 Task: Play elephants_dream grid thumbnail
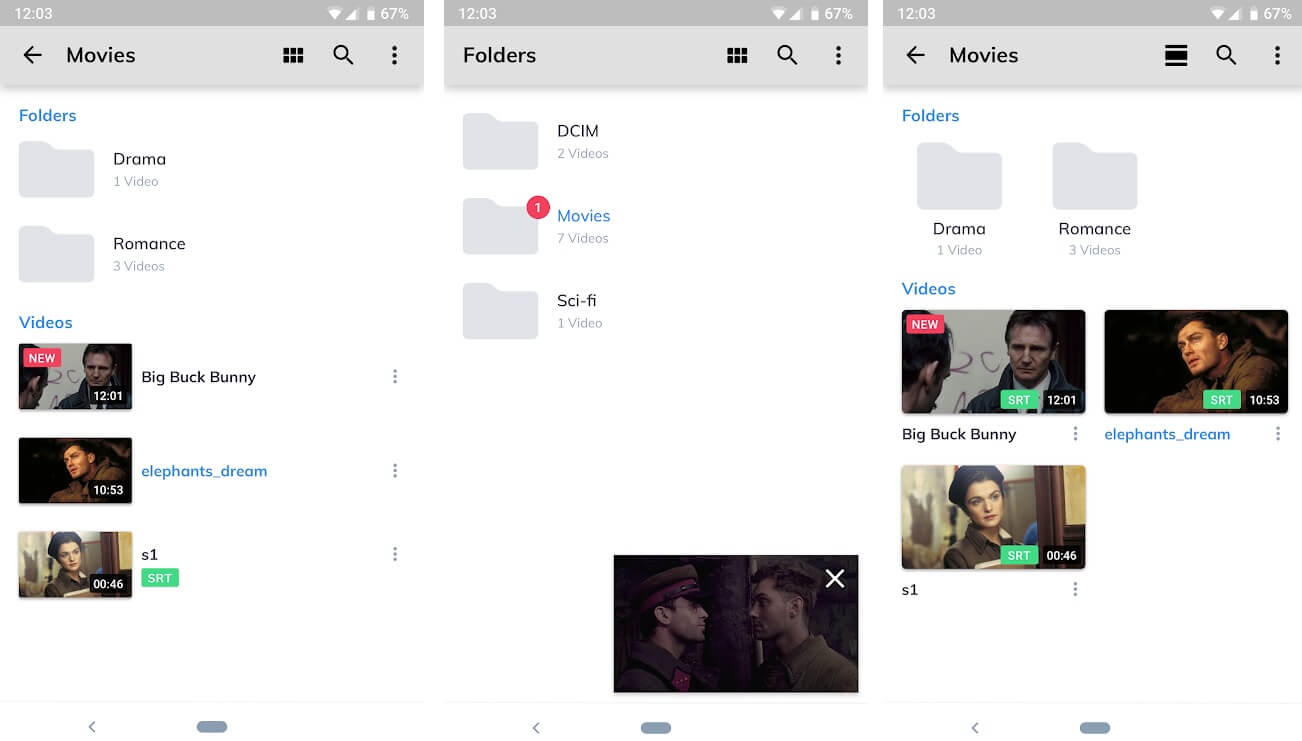(x=1196, y=361)
